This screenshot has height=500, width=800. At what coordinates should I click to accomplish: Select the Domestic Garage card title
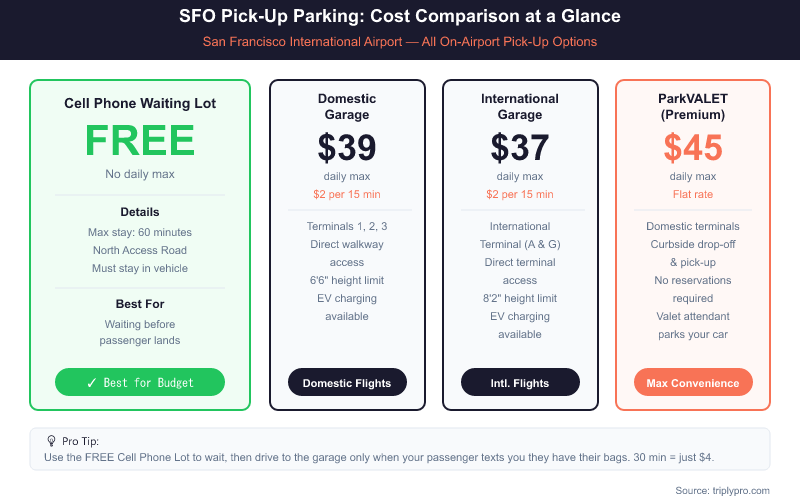347,107
